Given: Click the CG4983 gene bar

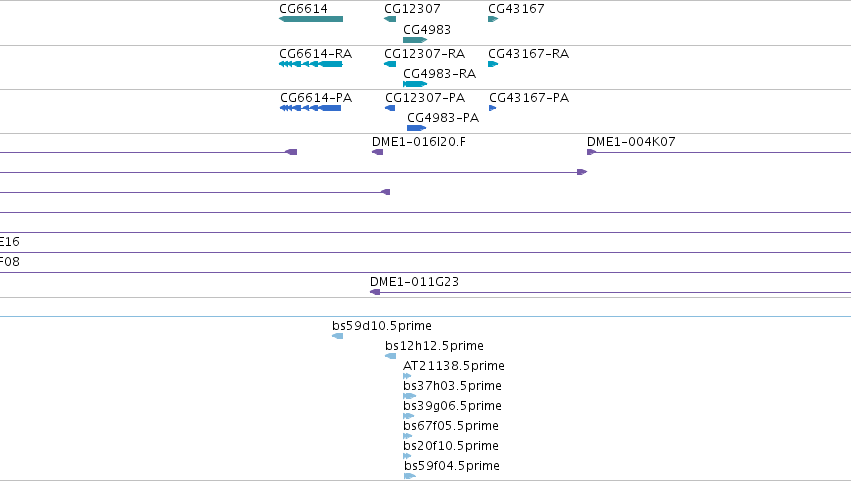Looking at the screenshot, I should pos(415,40).
